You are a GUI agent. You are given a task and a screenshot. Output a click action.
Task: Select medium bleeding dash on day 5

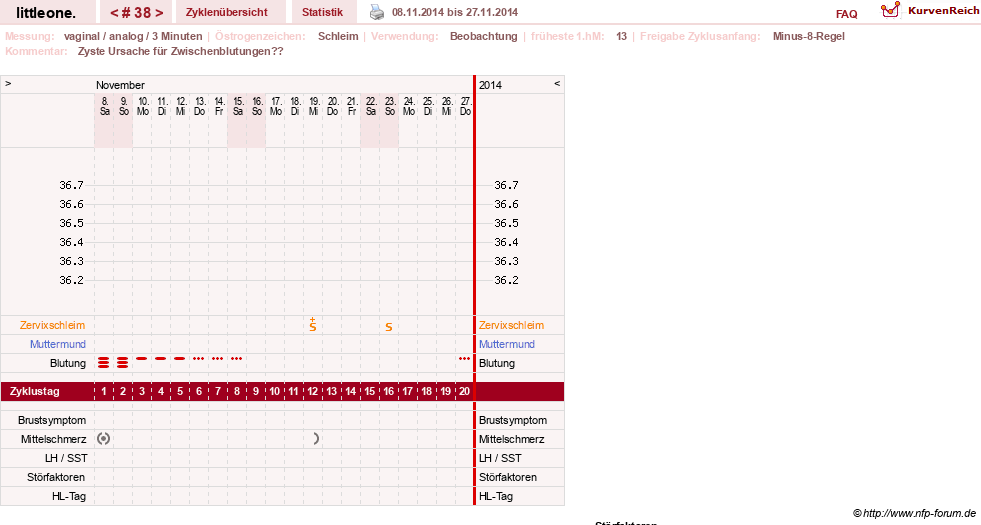(180, 359)
